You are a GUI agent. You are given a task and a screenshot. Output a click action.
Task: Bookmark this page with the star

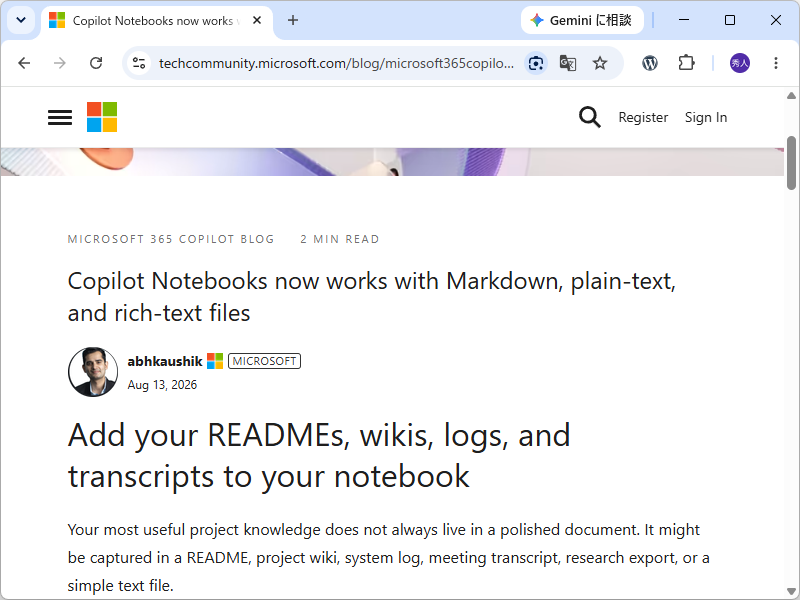pos(600,63)
